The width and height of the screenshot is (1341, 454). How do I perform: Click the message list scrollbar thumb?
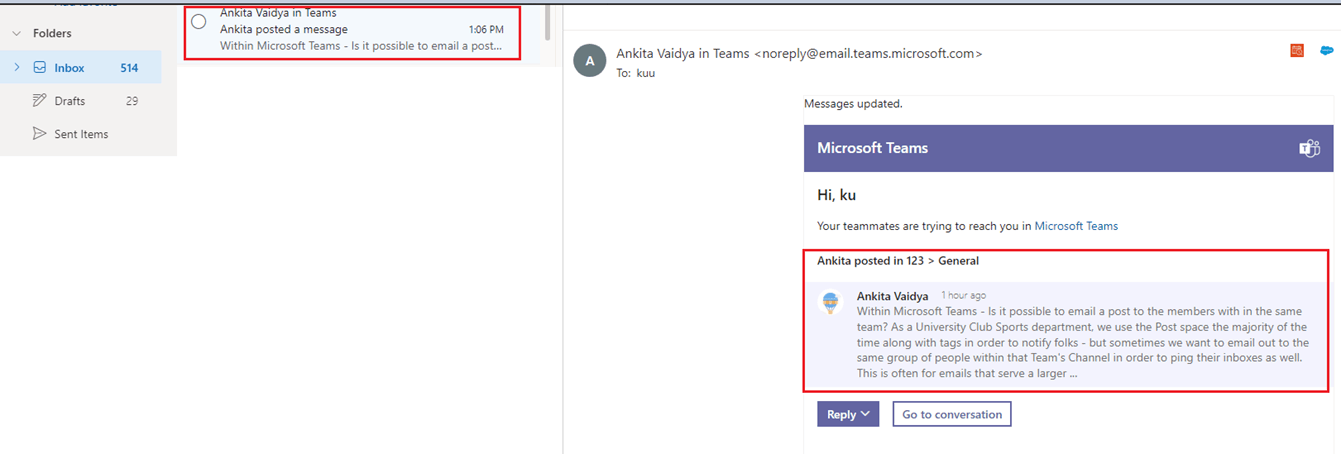(x=547, y=20)
